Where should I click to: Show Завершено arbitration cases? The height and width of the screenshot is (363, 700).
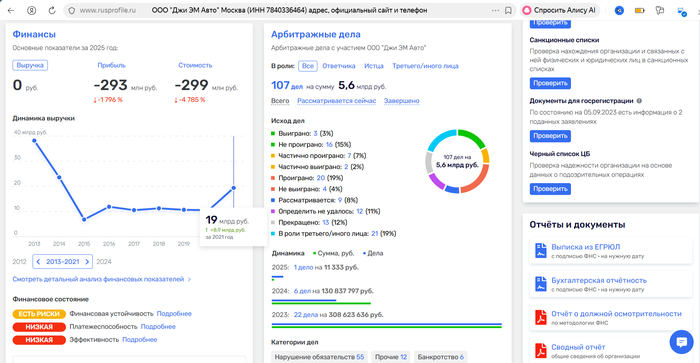point(401,101)
